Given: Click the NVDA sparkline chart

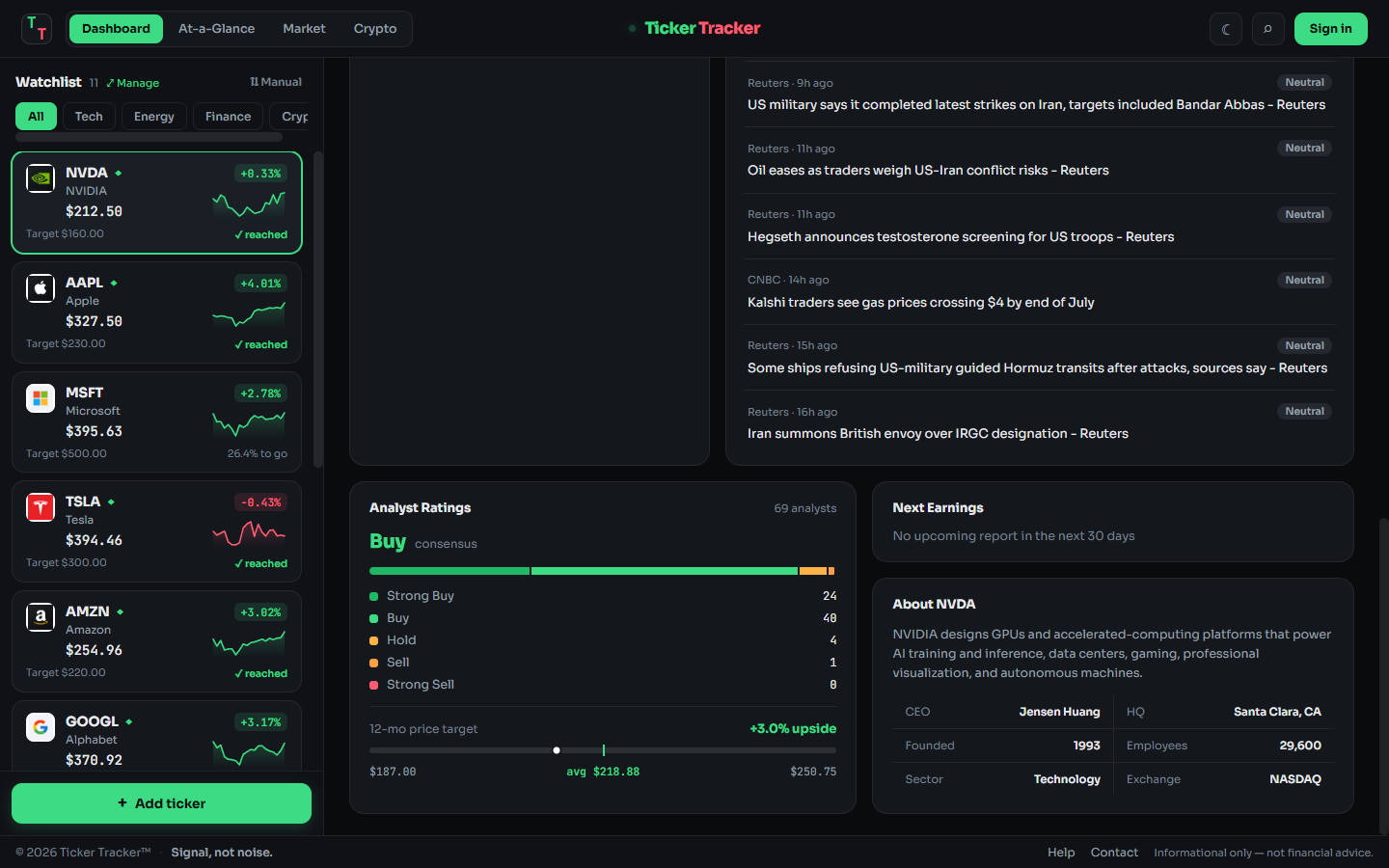Looking at the screenshot, I should [x=249, y=204].
